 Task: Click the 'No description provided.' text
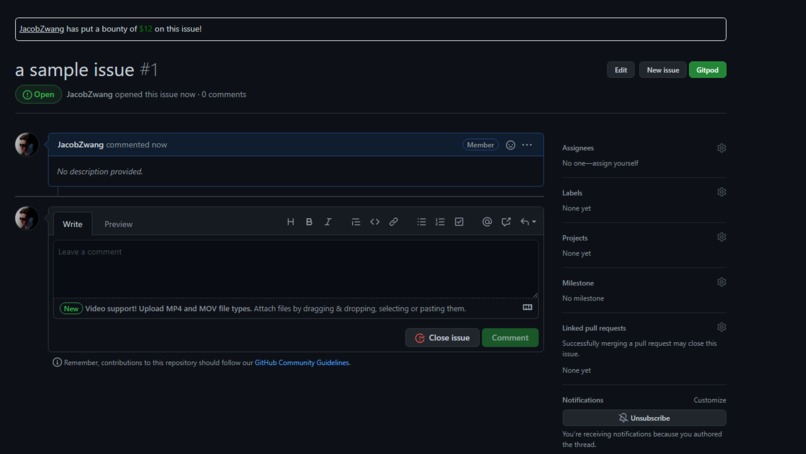(x=100, y=172)
